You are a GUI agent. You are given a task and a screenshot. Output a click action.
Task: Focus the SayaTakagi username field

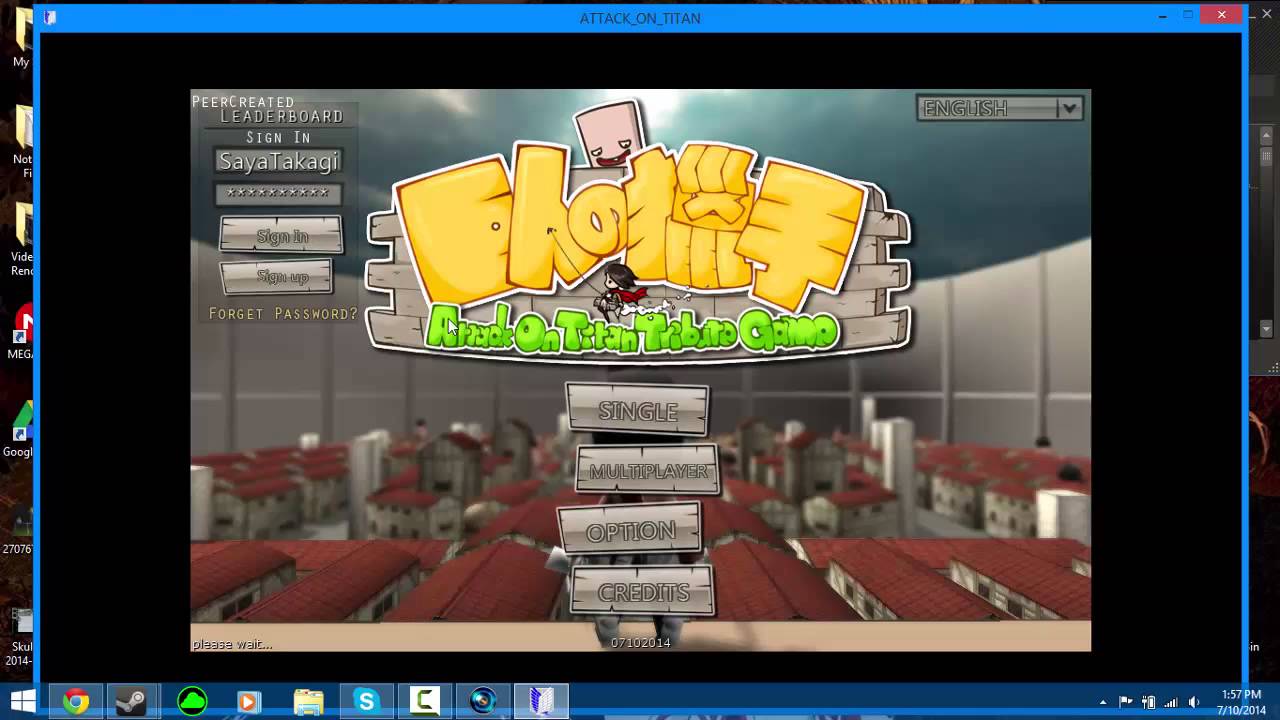pyautogui.click(x=279, y=161)
